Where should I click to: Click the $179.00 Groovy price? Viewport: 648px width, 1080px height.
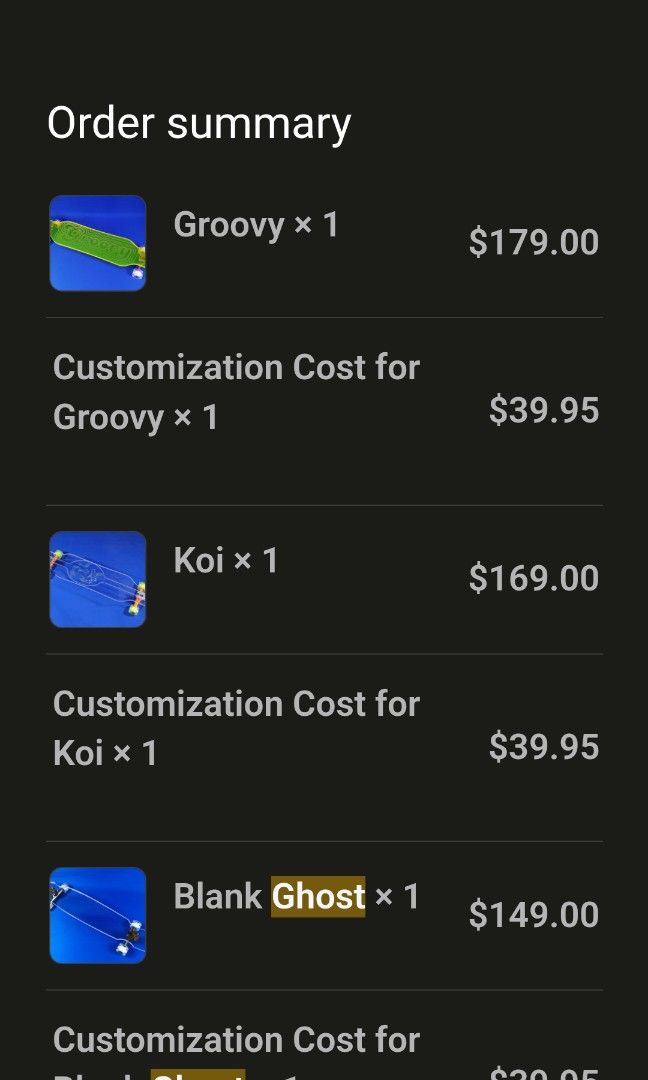[533, 242]
